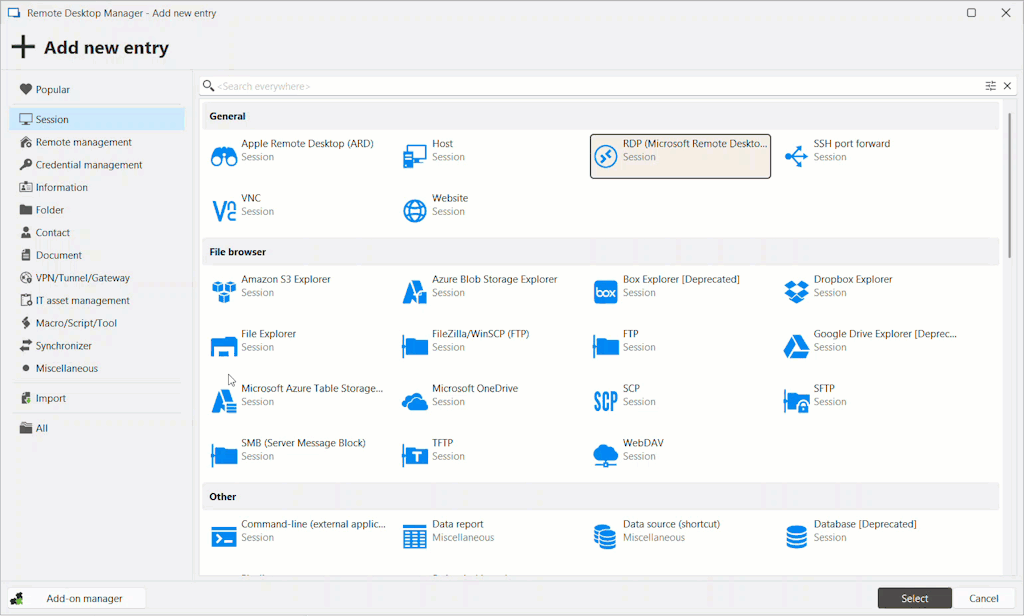1024x616 pixels.
Task: Click the Cancel button
Action: [983, 598]
